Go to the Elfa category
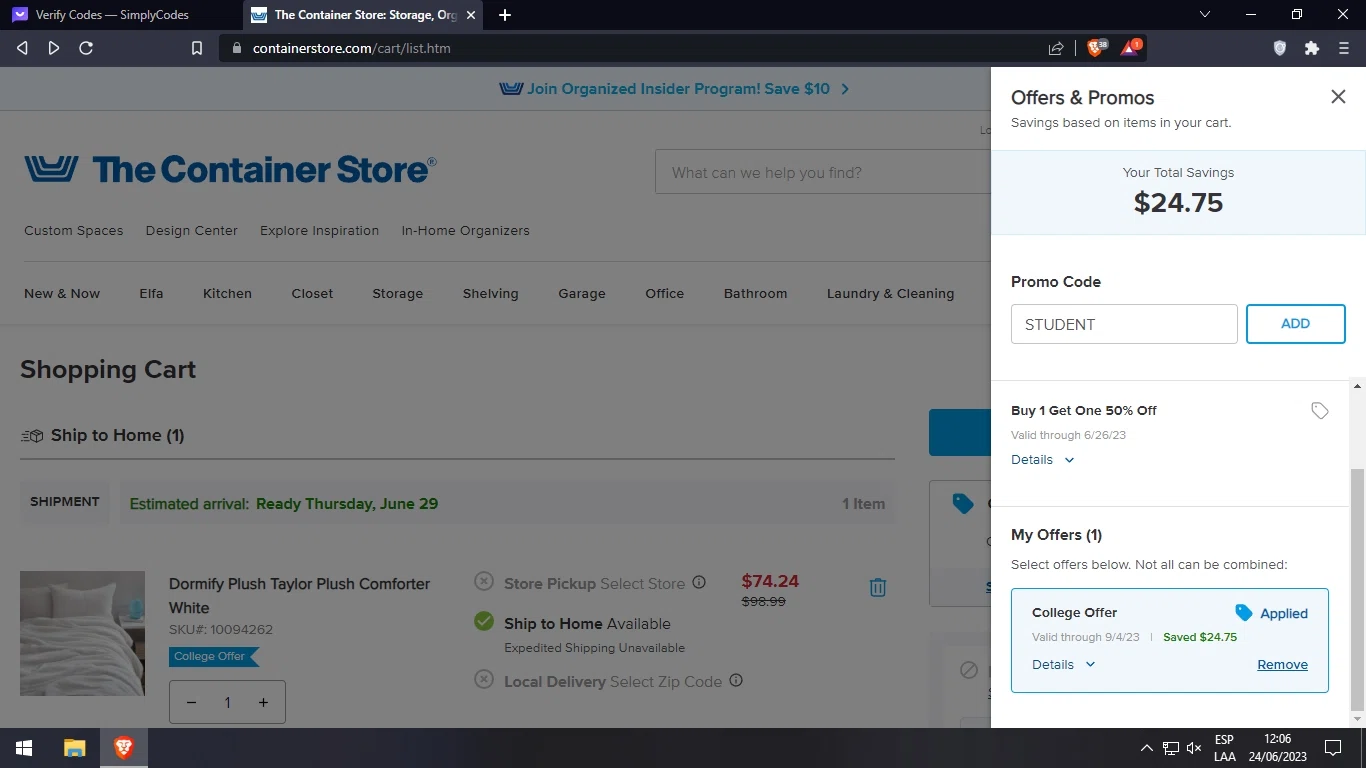Viewport: 1366px width, 768px height. click(x=152, y=293)
